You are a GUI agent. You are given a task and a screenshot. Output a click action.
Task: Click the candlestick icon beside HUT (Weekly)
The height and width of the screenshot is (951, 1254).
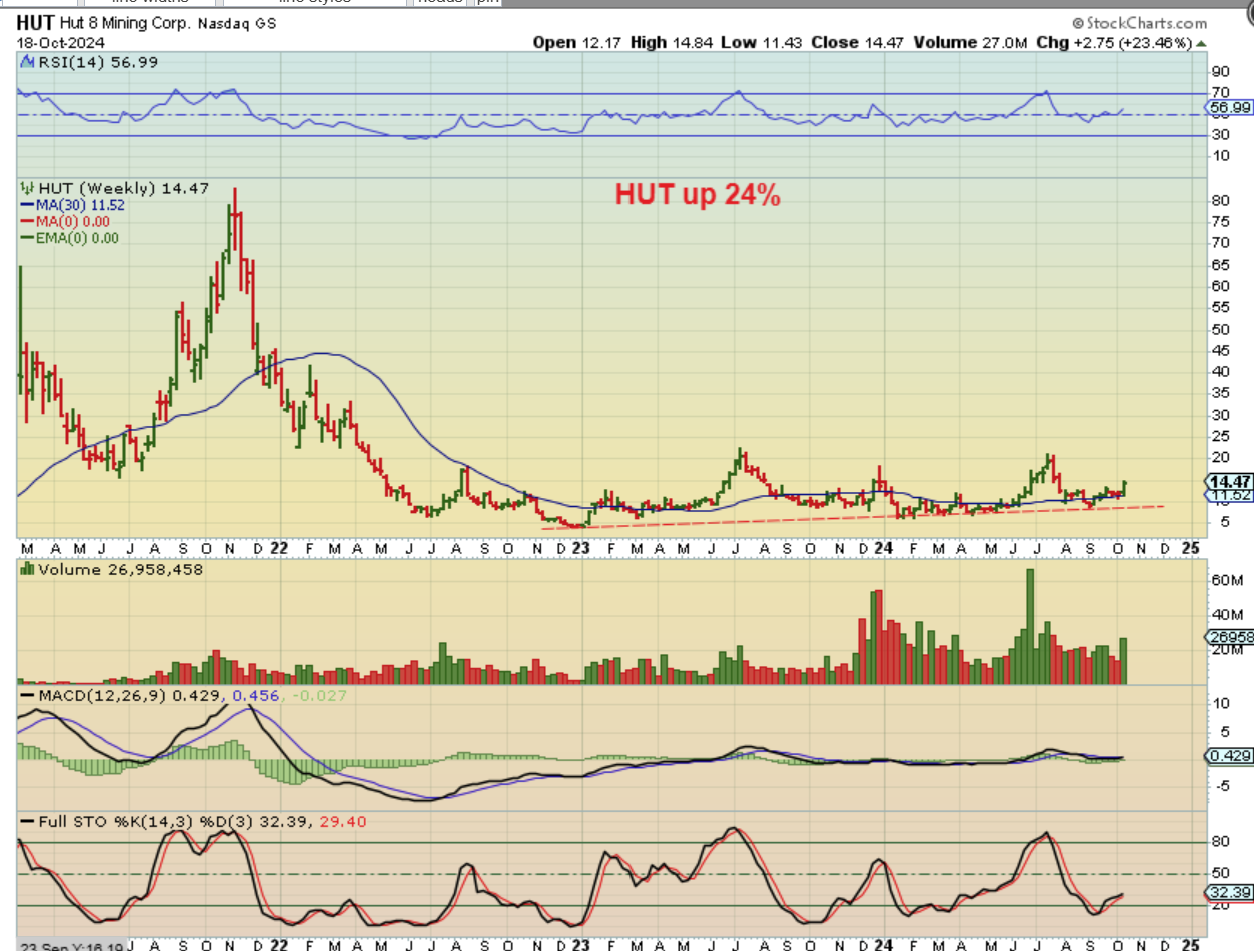coord(26,187)
